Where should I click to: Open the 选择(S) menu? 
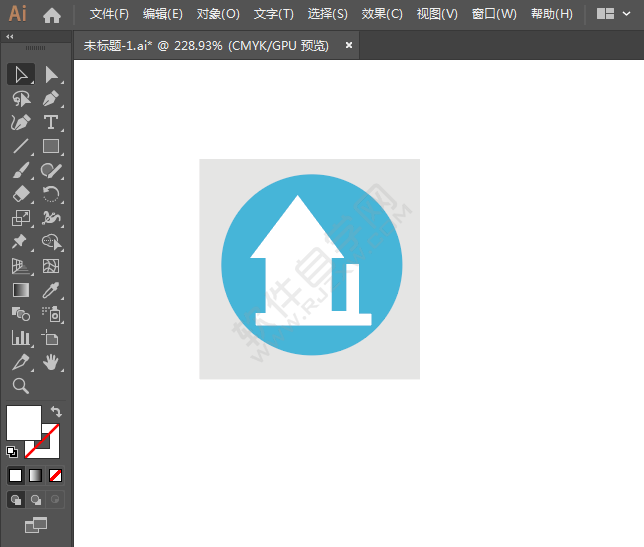328,14
